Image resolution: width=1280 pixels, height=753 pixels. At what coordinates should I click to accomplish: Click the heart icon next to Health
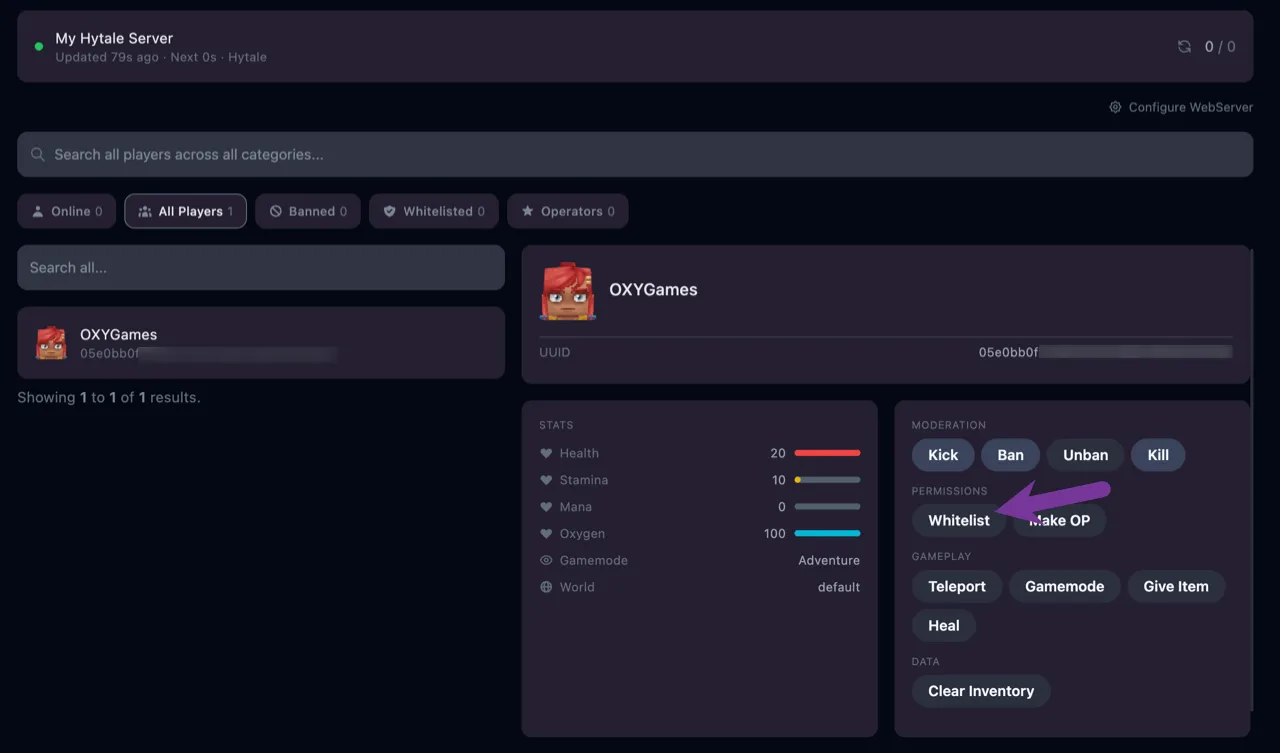coord(546,453)
